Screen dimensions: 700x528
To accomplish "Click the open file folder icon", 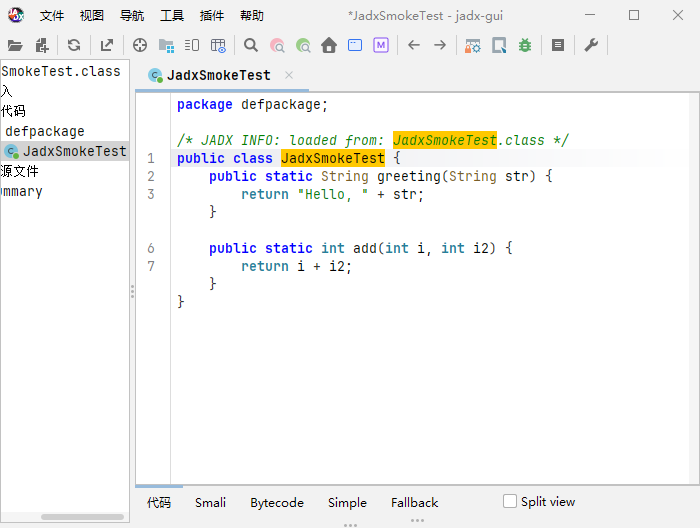I will pyautogui.click(x=15, y=46).
